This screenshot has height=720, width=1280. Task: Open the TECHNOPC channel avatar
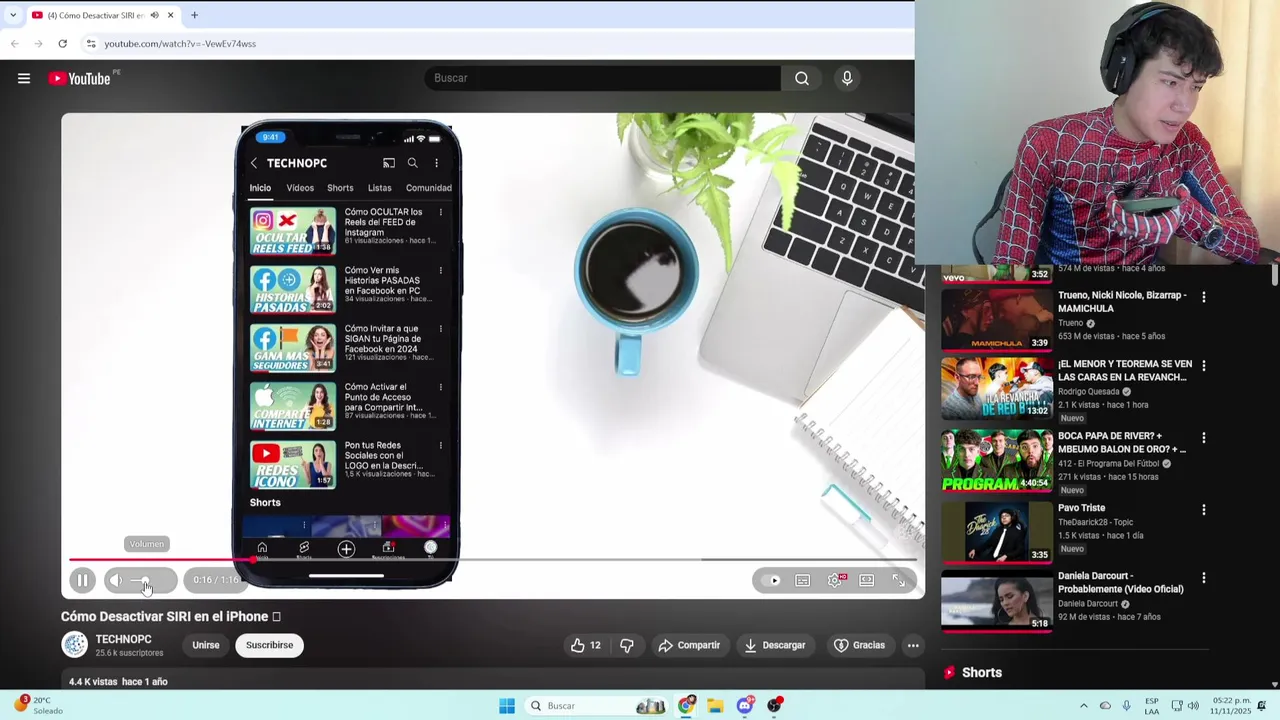click(75, 645)
